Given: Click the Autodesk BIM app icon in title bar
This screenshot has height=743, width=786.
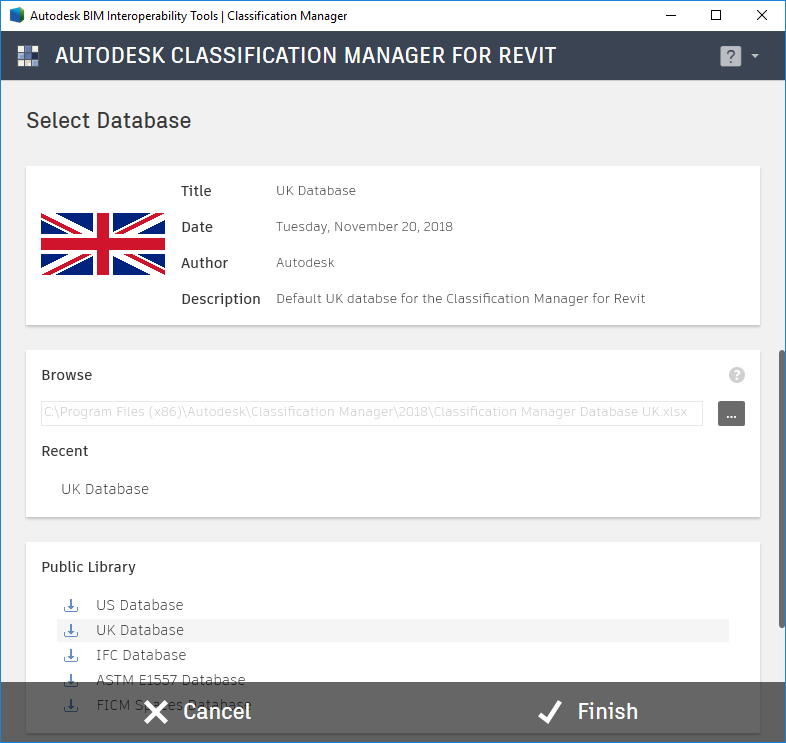Looking at the screenshot, I should [x=17, y=16].
